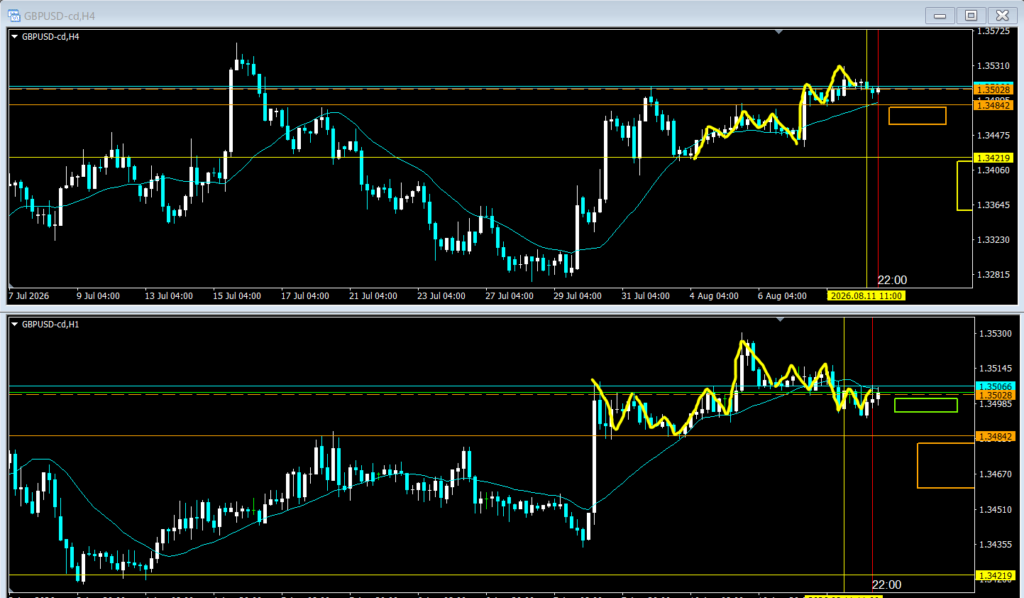
Task: Click the 17 Jul 04:00 time axis label
Action: point(305,296)
